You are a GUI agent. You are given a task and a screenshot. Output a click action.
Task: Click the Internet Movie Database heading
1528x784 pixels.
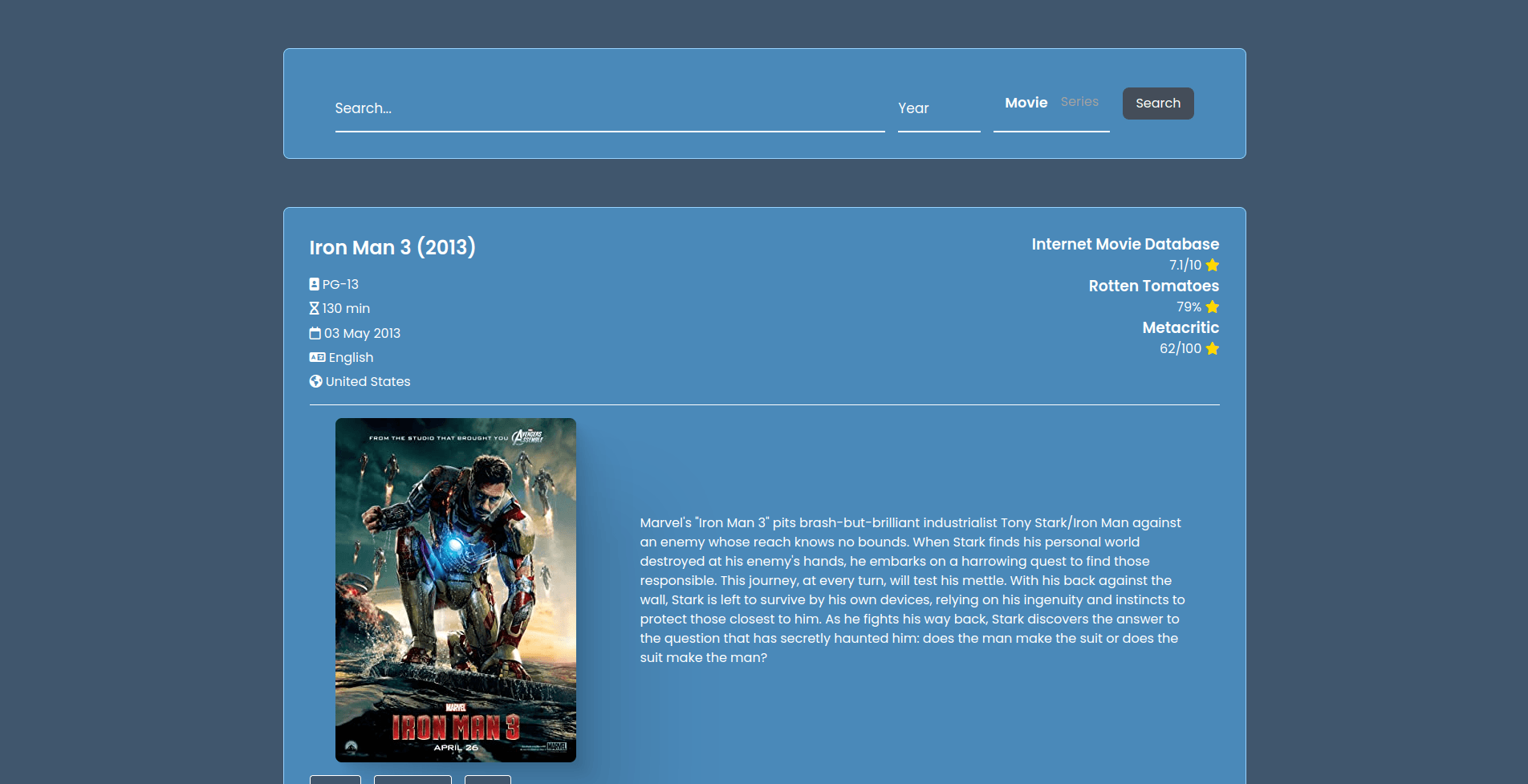tap(1125, 244)
